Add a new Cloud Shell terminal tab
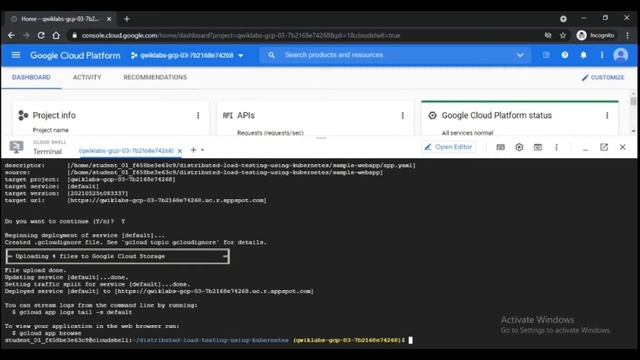 [x=193, y=150]
